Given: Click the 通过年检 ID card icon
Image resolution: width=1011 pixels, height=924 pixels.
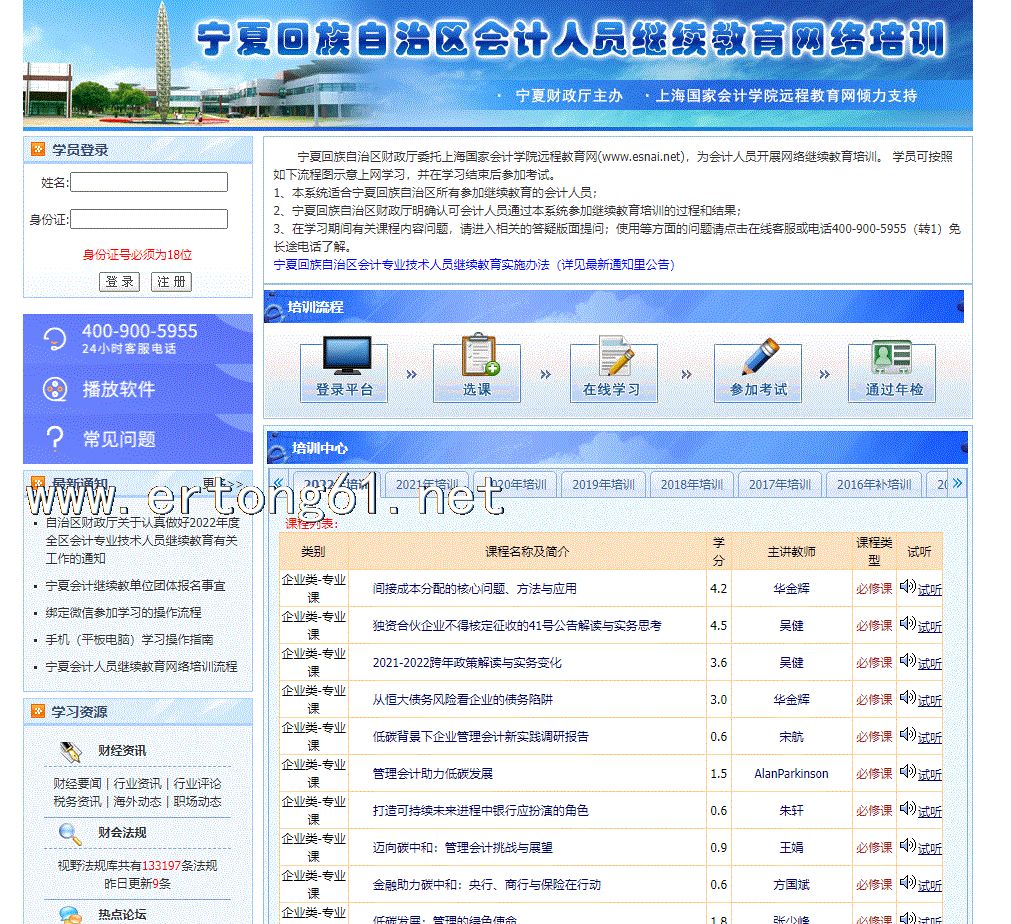Looking at the screenshot, I should 891,357.
